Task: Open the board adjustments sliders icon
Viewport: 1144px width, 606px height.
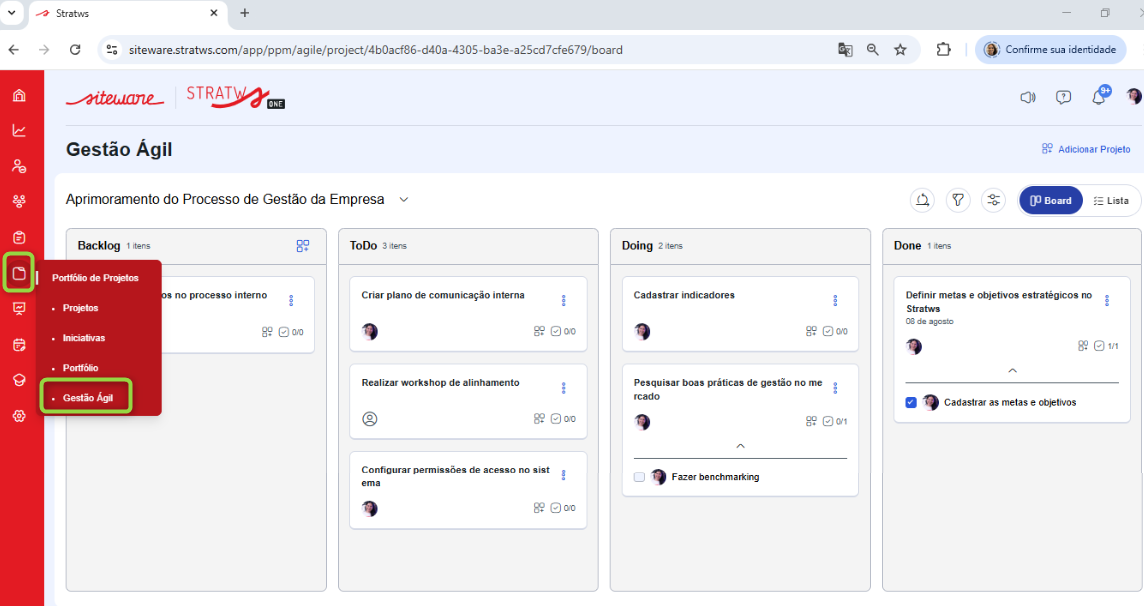Action: tap(993, 201)
